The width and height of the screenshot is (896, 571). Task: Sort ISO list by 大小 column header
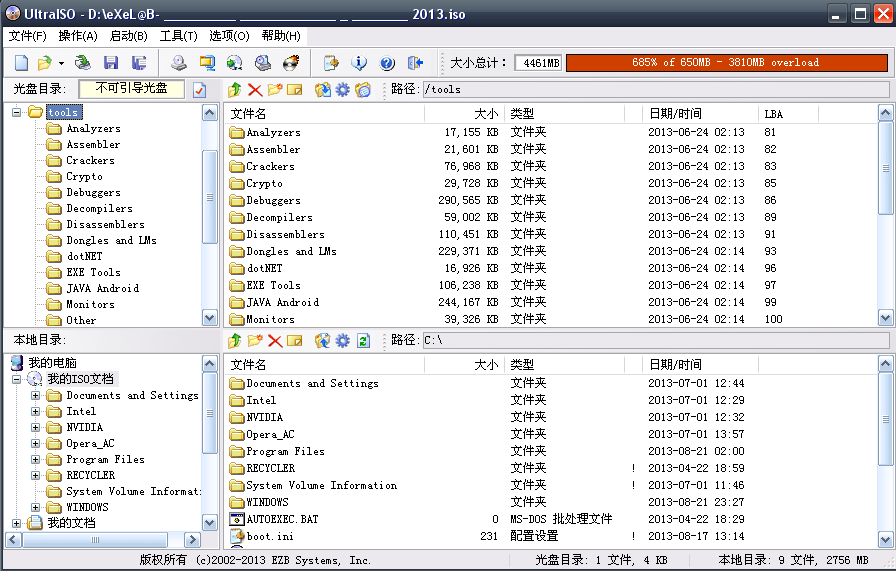pos(465,114)
